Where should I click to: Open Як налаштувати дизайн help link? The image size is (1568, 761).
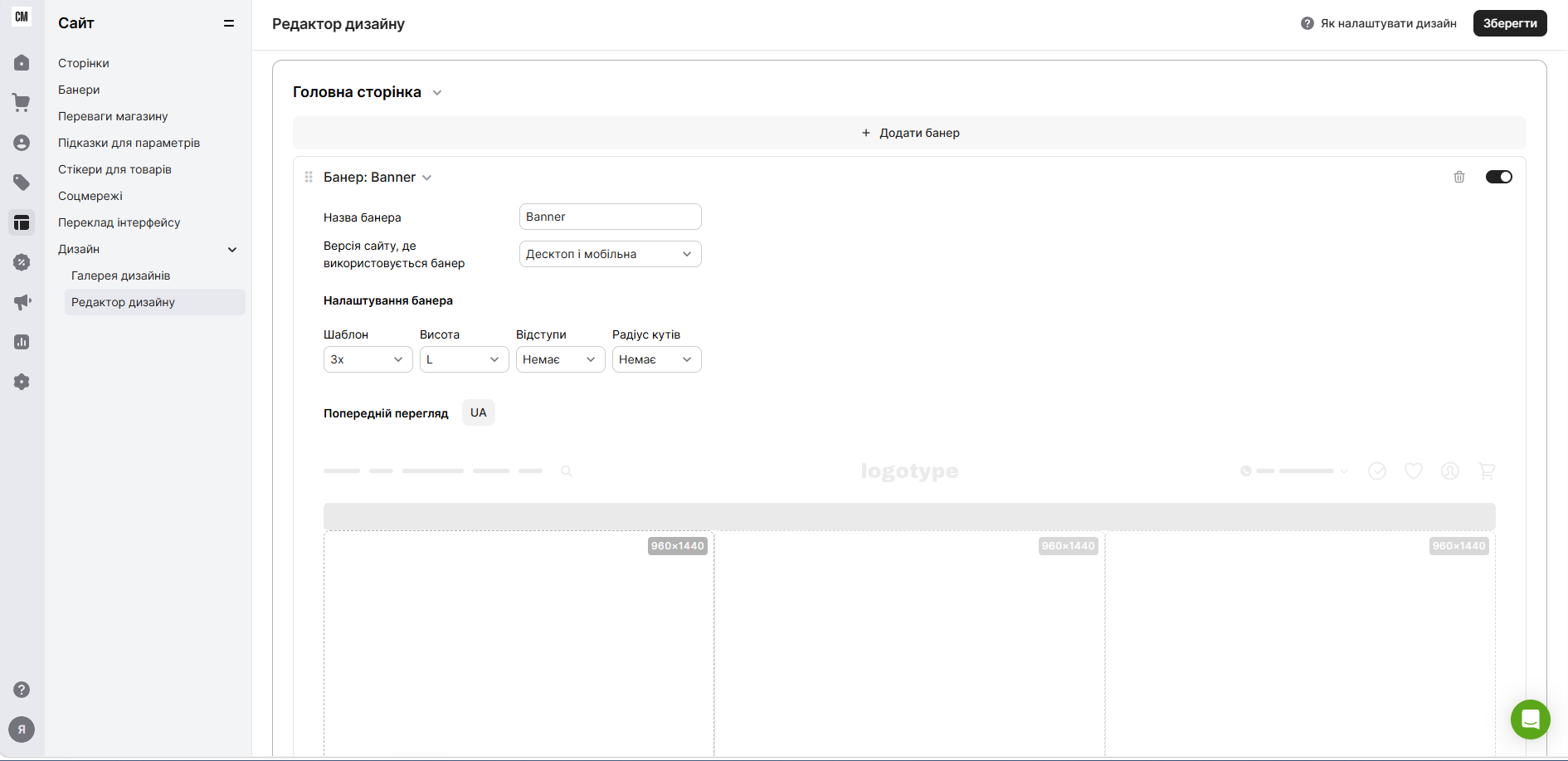pos(1389,23)
